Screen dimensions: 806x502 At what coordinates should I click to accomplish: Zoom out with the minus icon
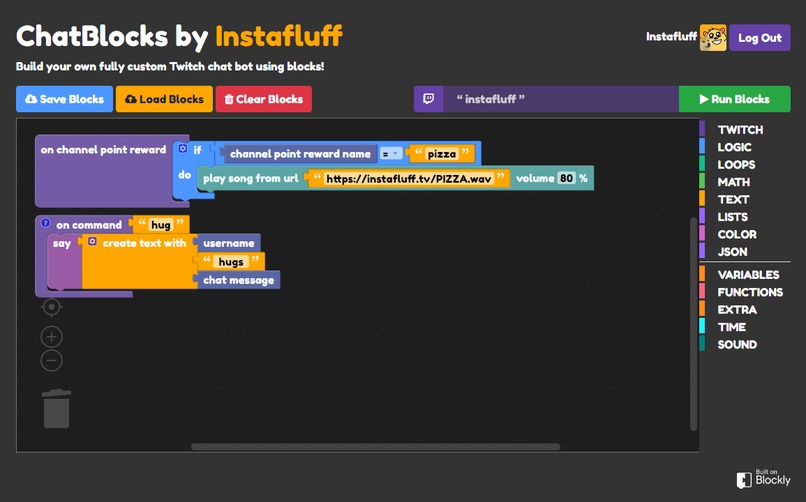pos(51,360)
